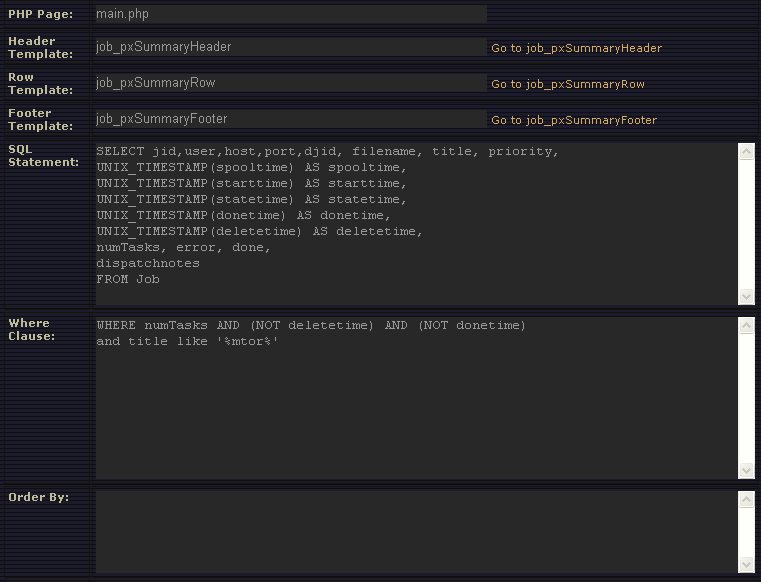The image size is (761, 582).
Task: Click the Where Clause scrollbar up arrow
Action: (x=746, y=326)
